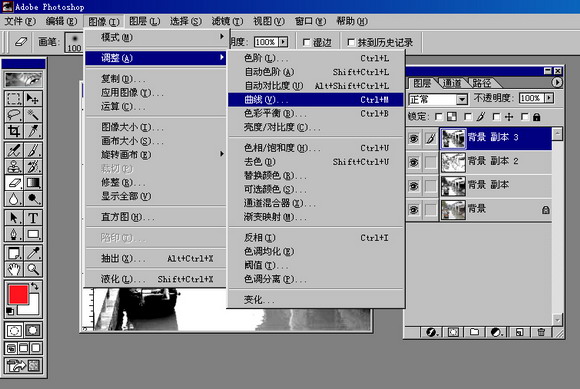Switch to 通道 tab
580x389 pixels.
452,83
